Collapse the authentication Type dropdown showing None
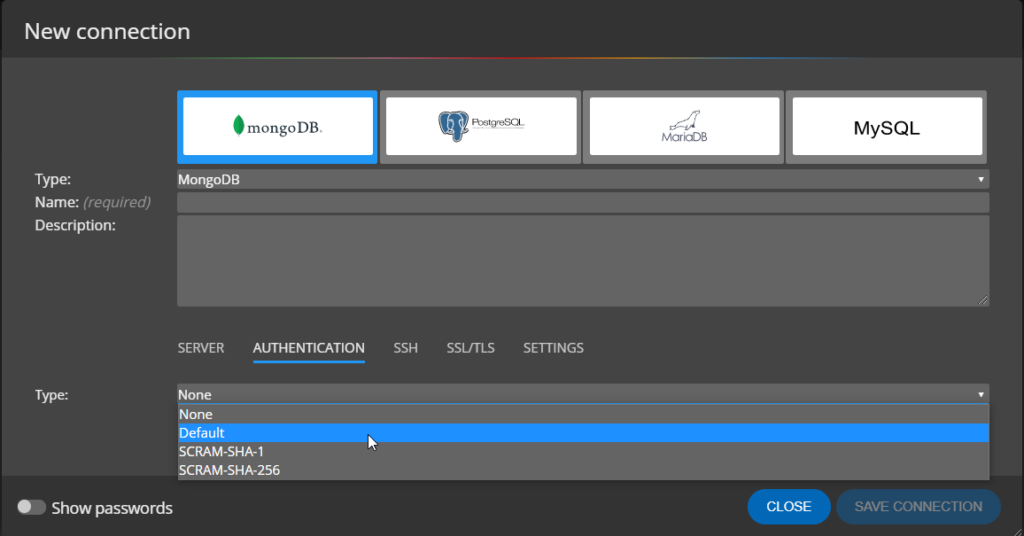The image size is (1024, 536). coord(583,394)
